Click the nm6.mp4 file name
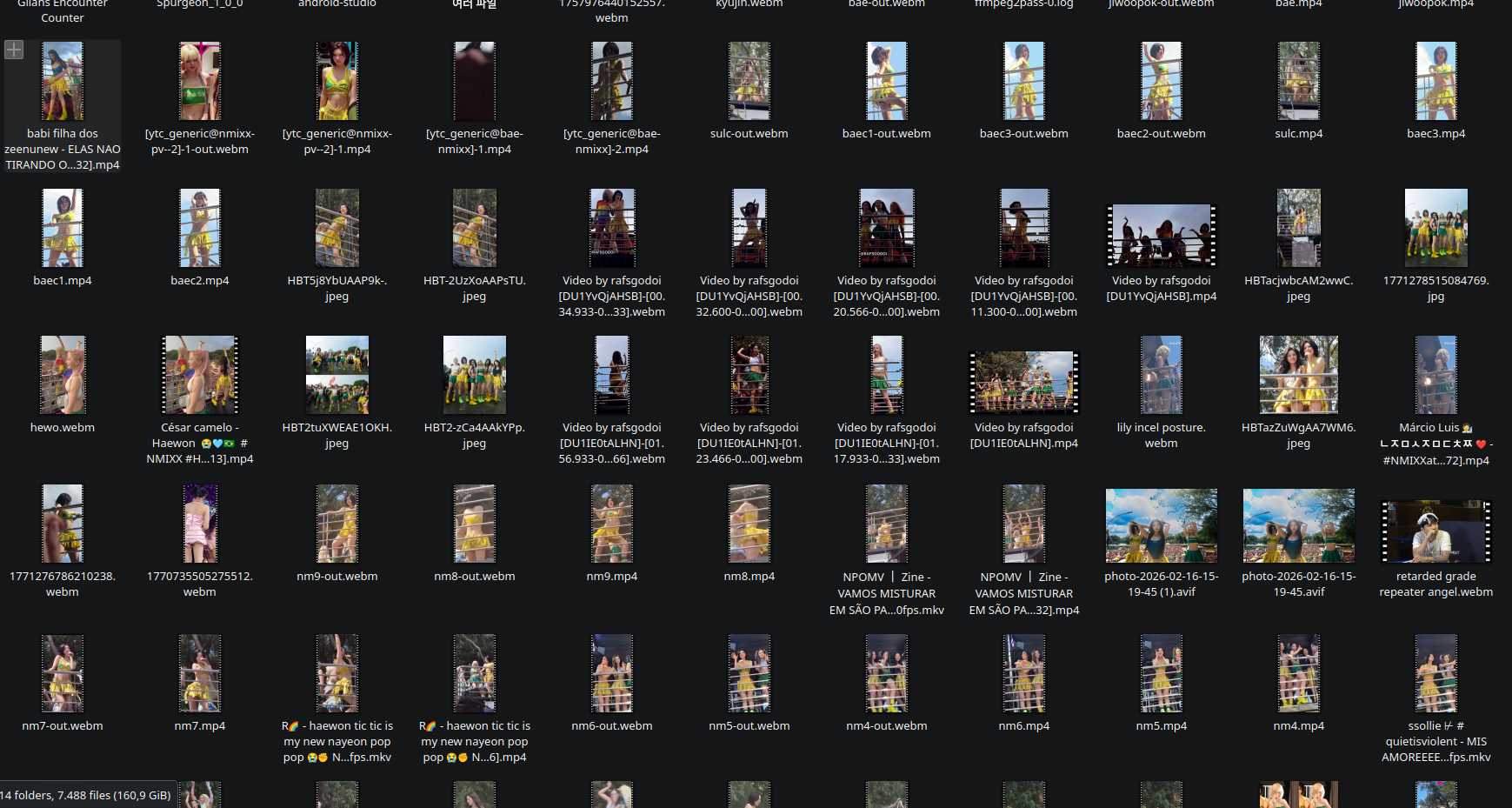Image resolution: width=1512 pixels, height=808 pixels. 1024,726
